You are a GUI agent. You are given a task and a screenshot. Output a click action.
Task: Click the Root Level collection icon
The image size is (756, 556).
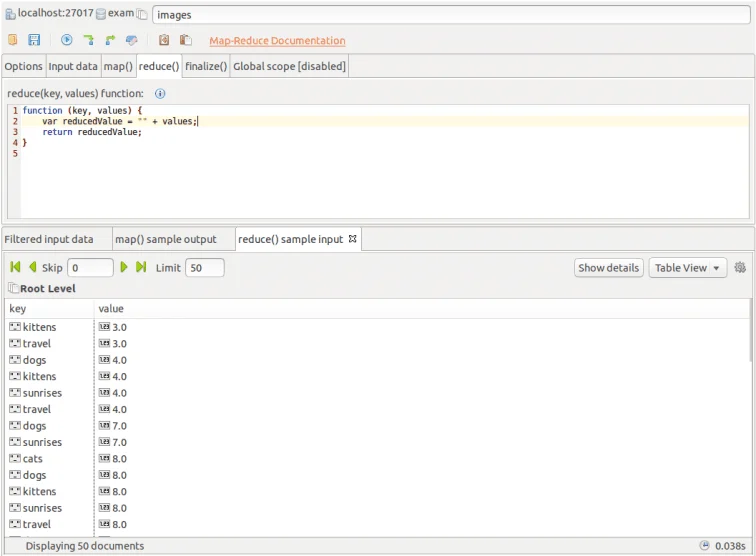14,288
